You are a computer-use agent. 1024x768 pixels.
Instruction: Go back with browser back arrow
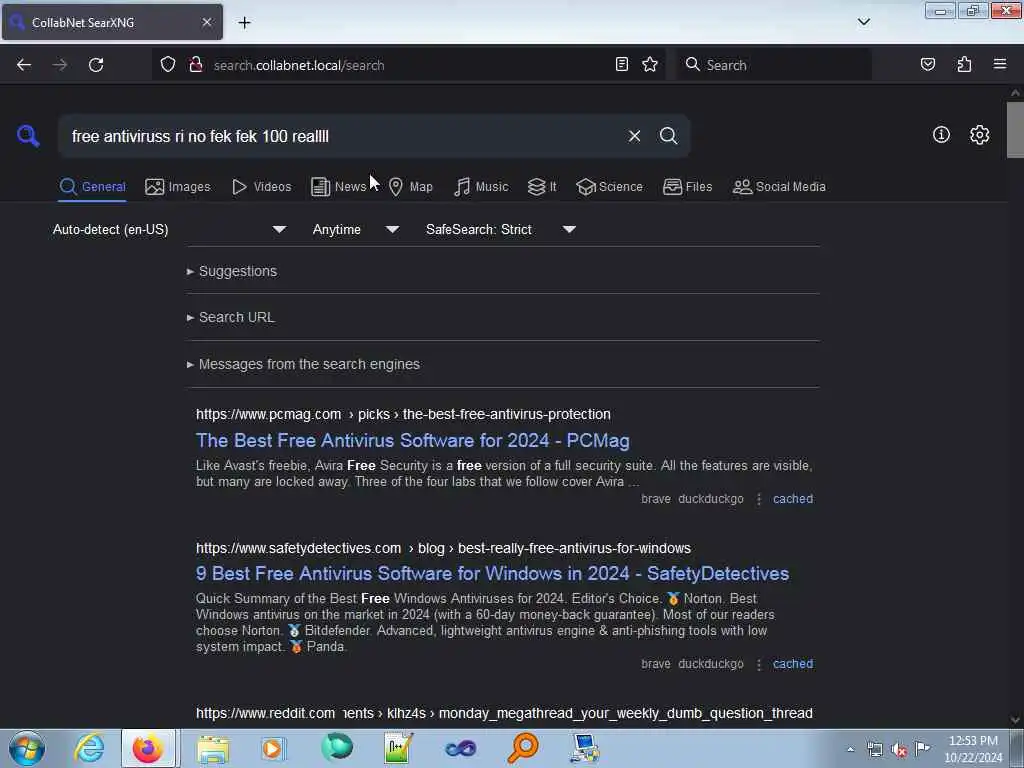[24, 65]
